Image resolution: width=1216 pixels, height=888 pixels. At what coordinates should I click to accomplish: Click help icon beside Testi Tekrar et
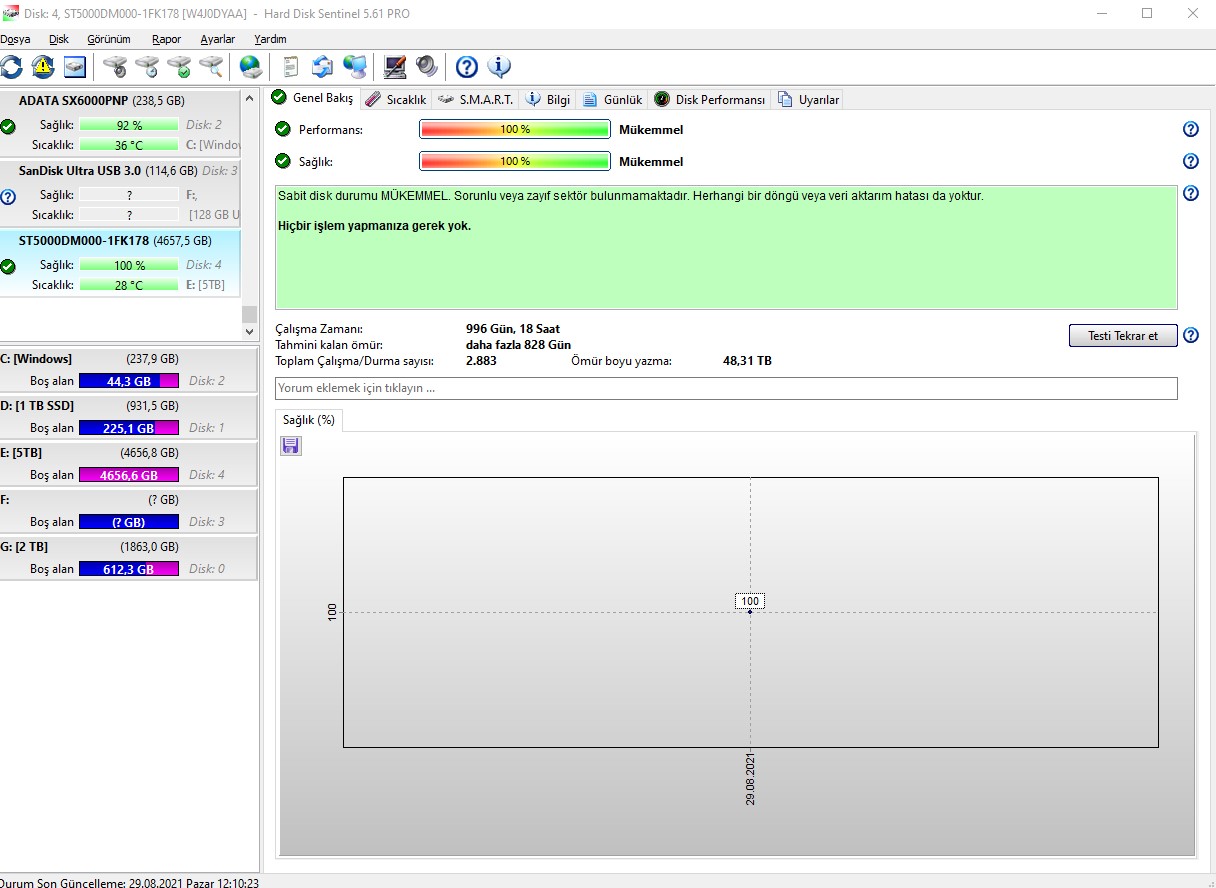[x=1190, y=336]
